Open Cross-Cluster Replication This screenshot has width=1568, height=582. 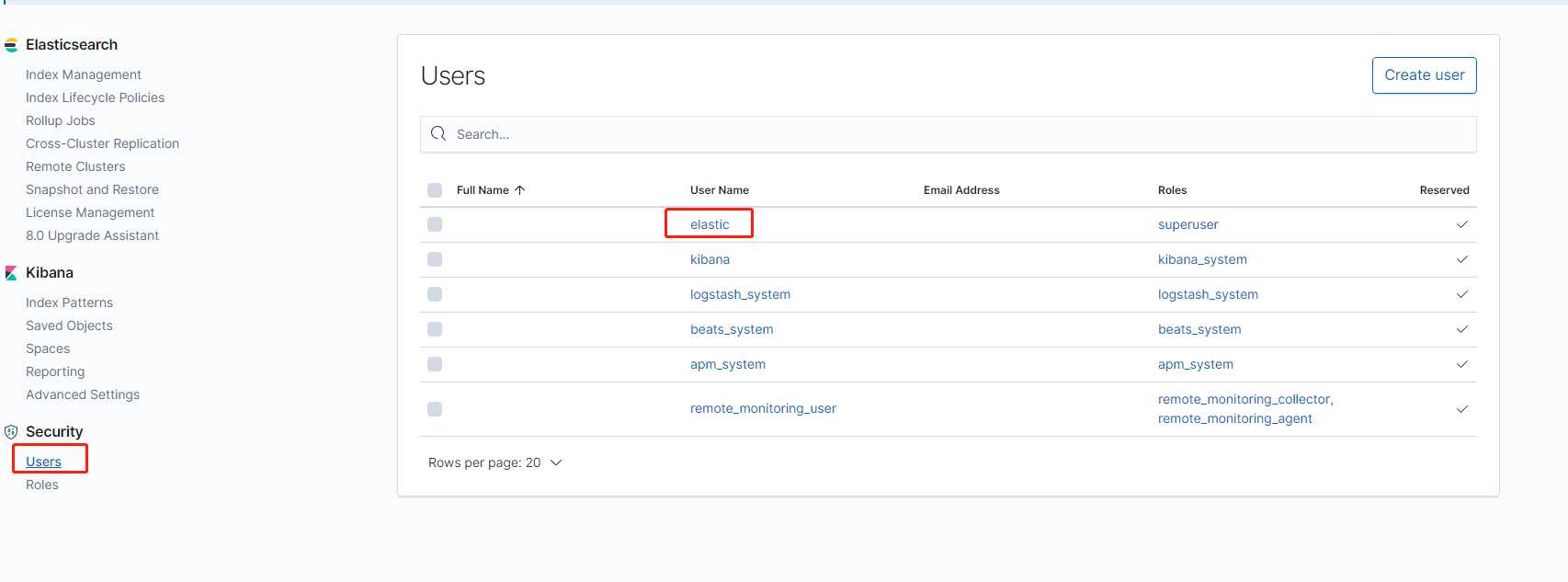[103, 143]
